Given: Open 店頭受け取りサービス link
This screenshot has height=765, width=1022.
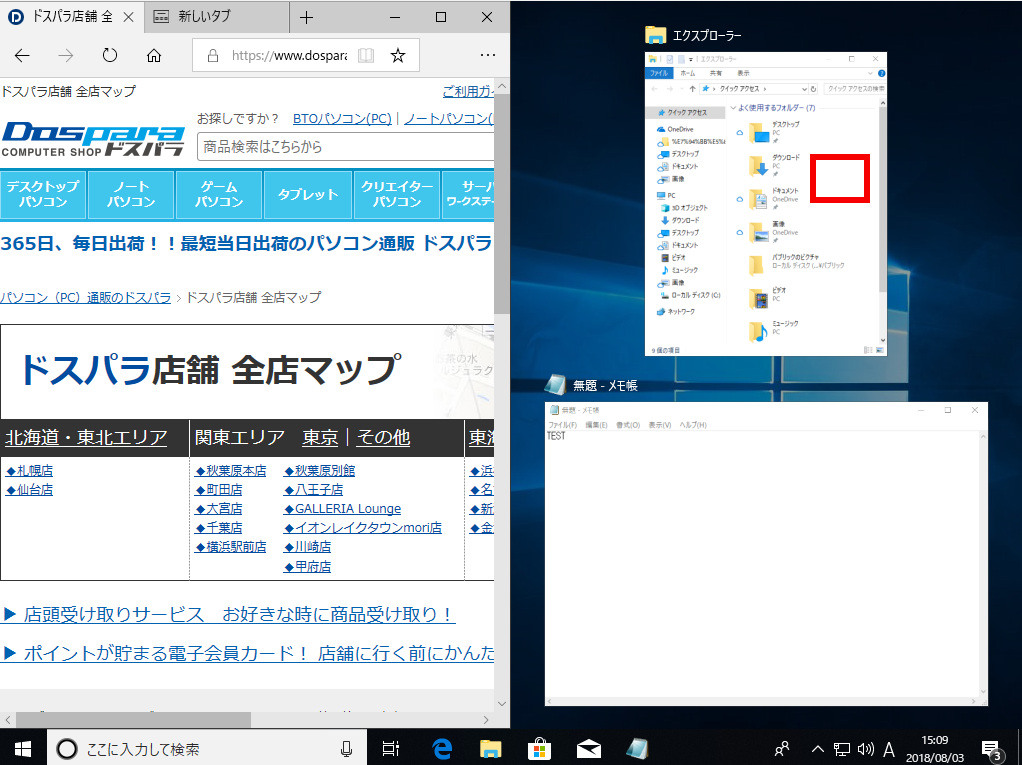Looking at the screenshot, I should click(229, 614).
